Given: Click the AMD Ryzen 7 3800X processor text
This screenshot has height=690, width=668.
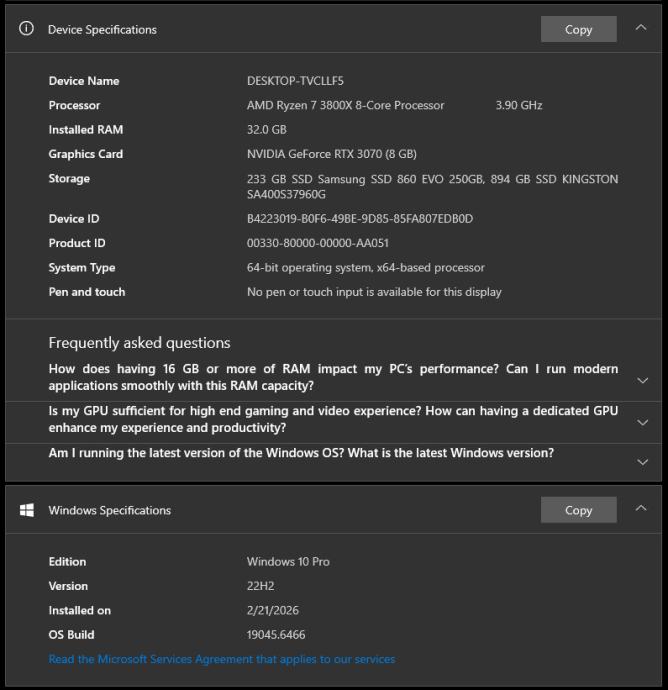Looking at the screenshot, I should pos(345,105).
